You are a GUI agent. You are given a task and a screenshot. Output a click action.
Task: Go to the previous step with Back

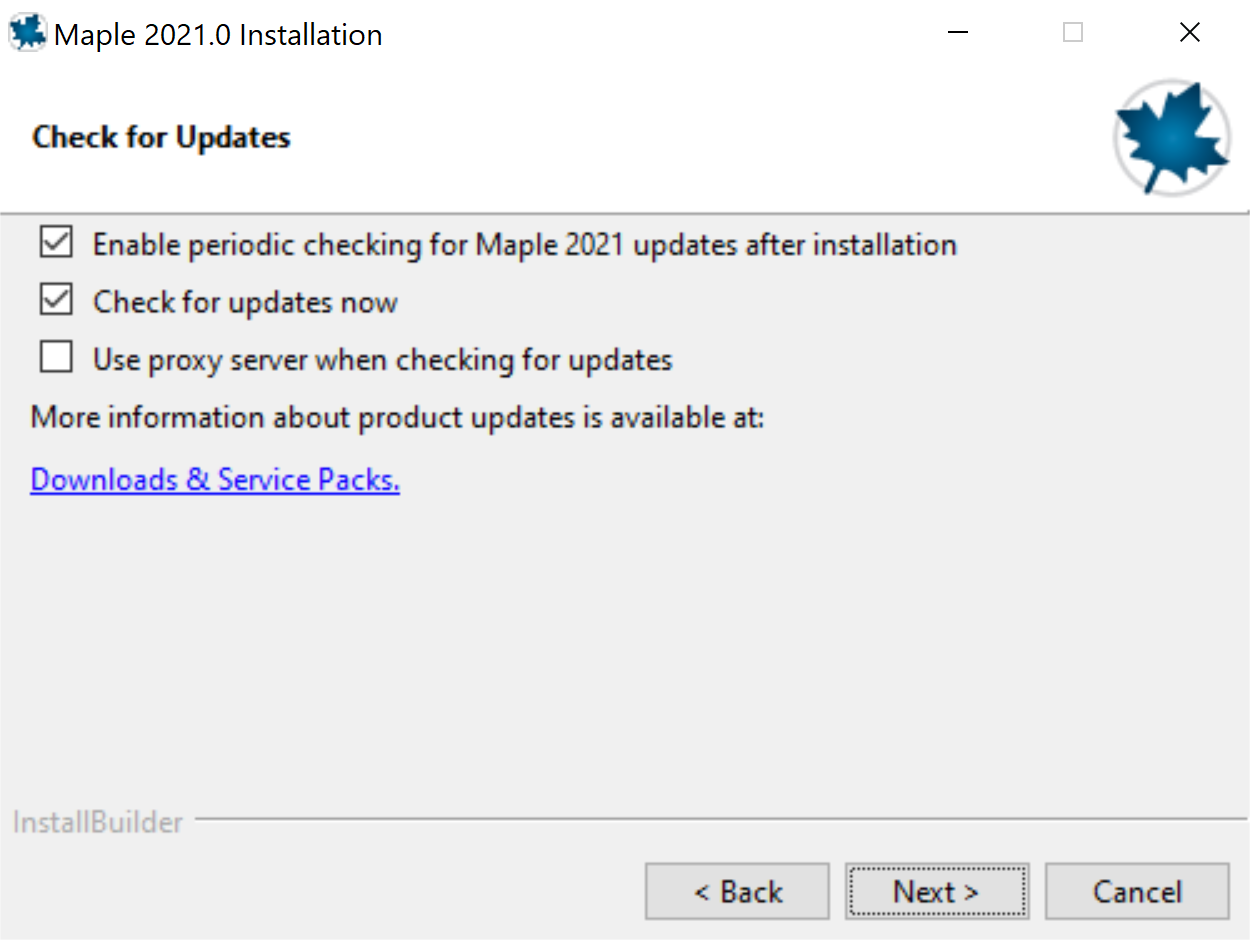coord(737,891)
